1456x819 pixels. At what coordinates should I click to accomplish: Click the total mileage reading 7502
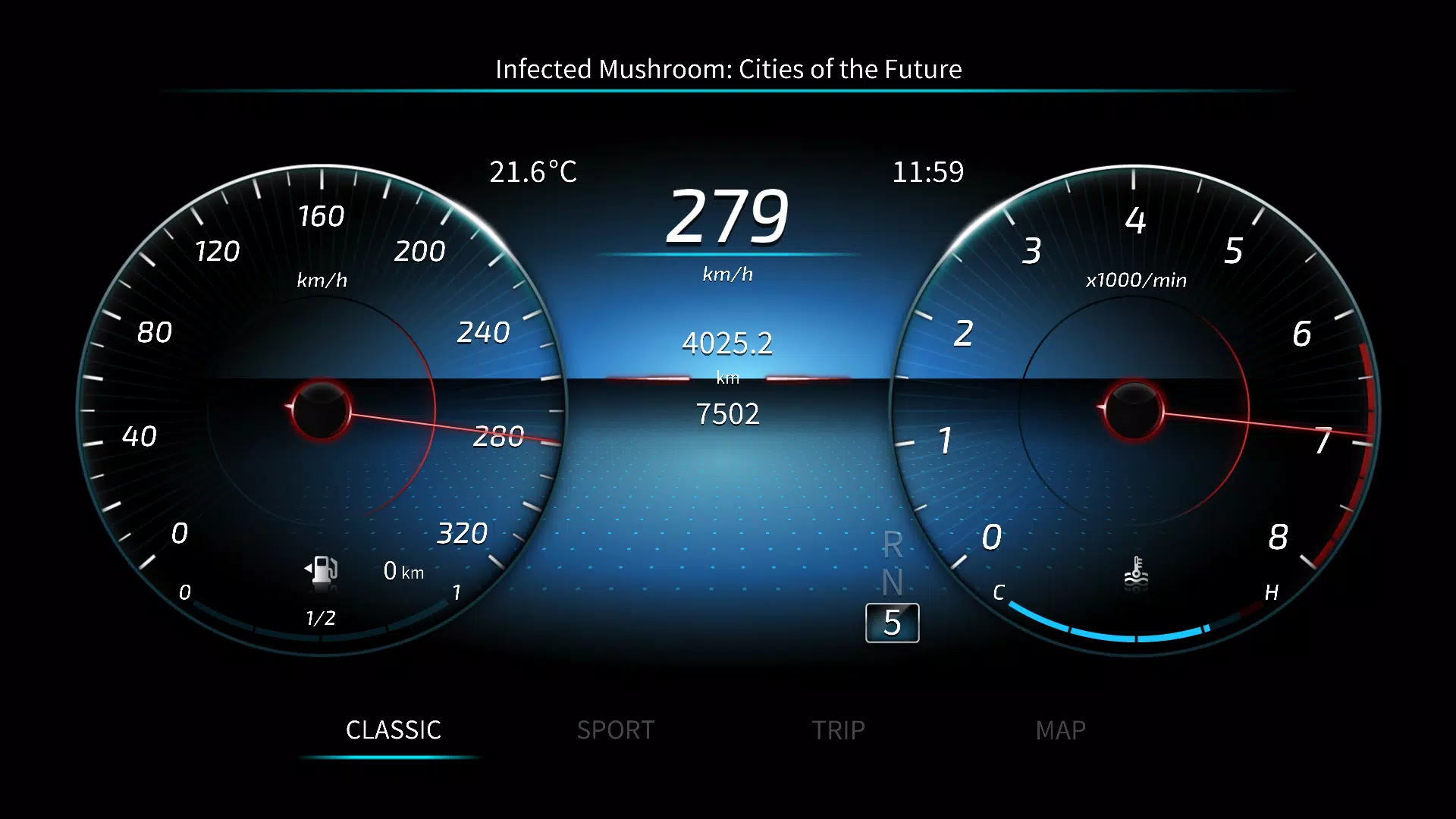point(727,413)
